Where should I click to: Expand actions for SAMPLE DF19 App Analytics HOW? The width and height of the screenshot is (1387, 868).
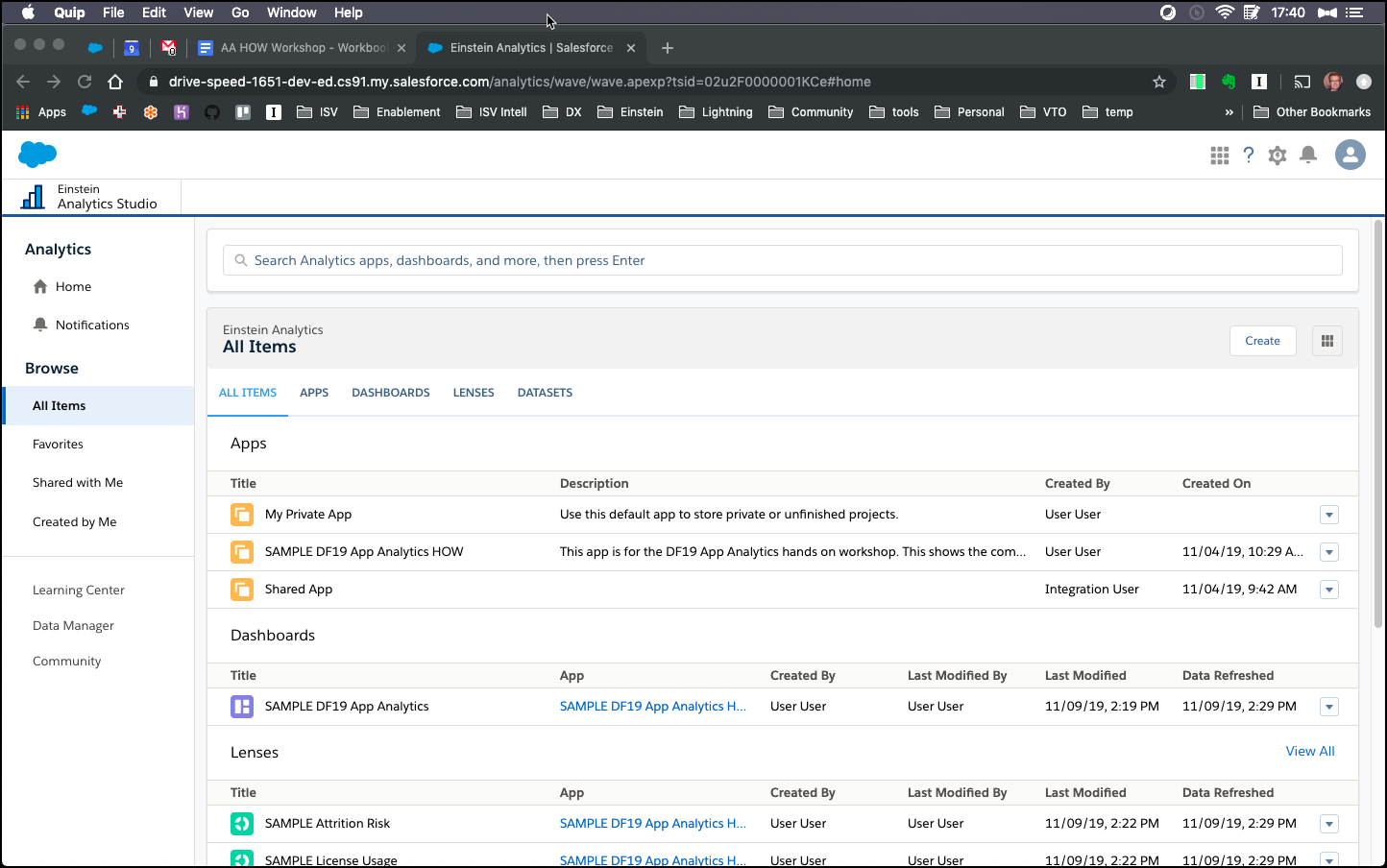tap(1329, 552)
